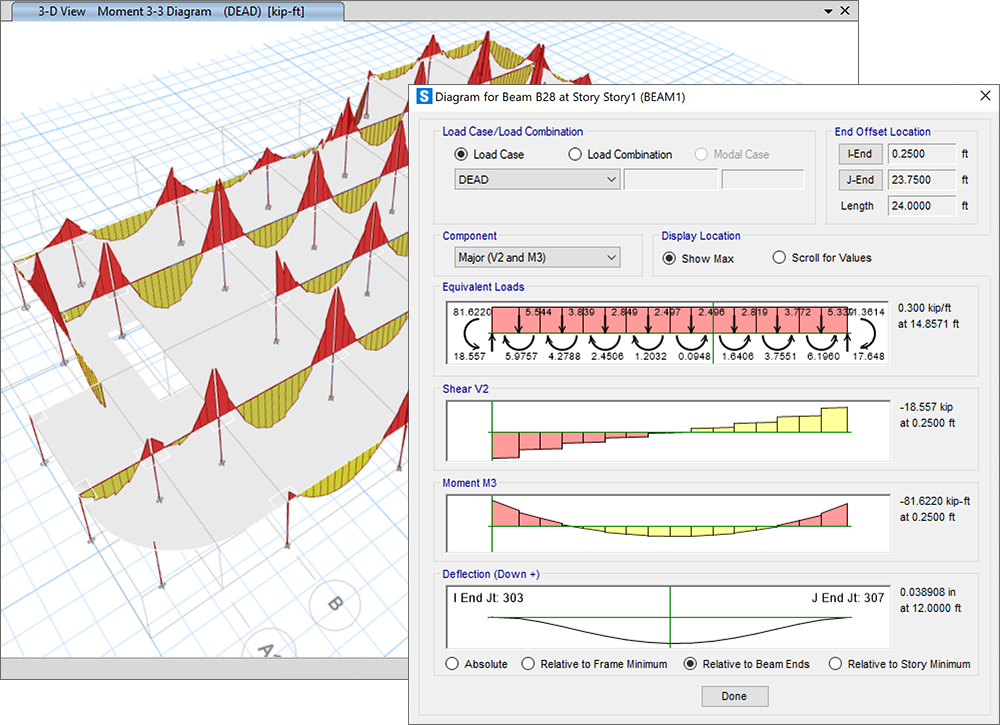Set deflection to Absolute

tap(453, 664)
